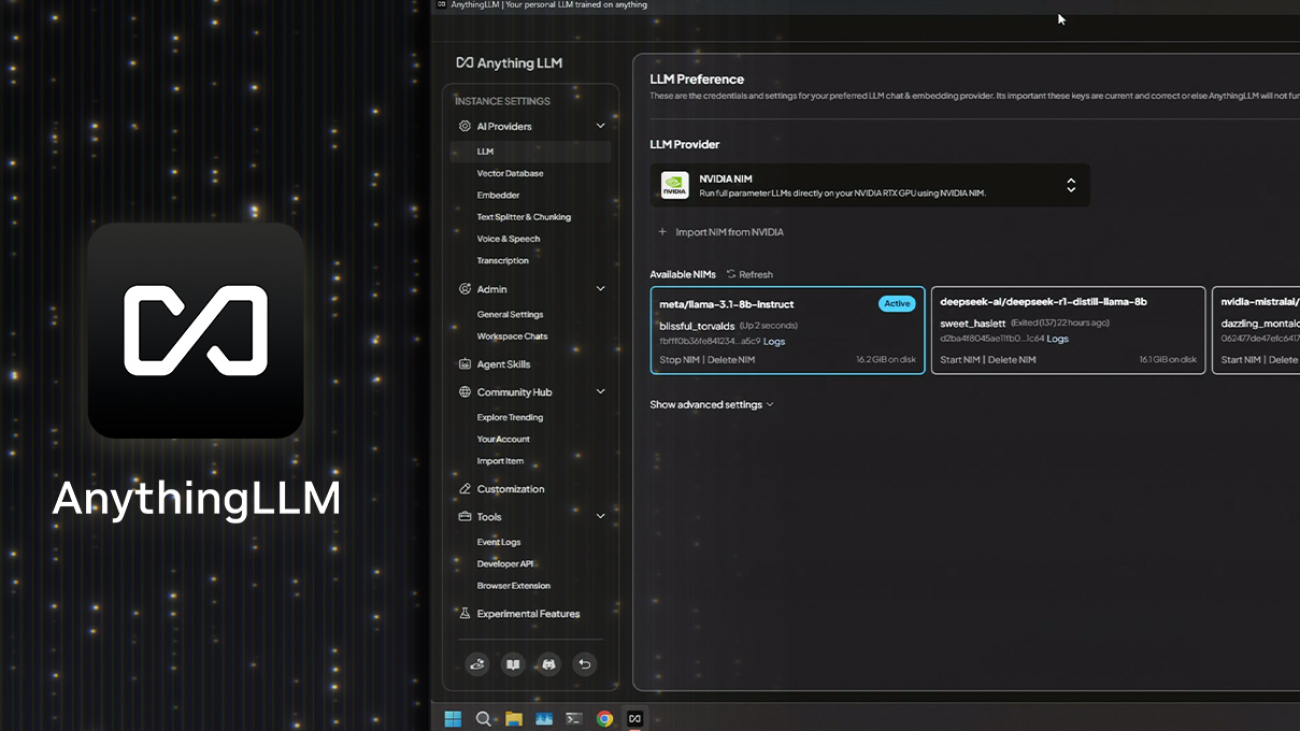Open Windows taskbar search

(x=483, y=719)
